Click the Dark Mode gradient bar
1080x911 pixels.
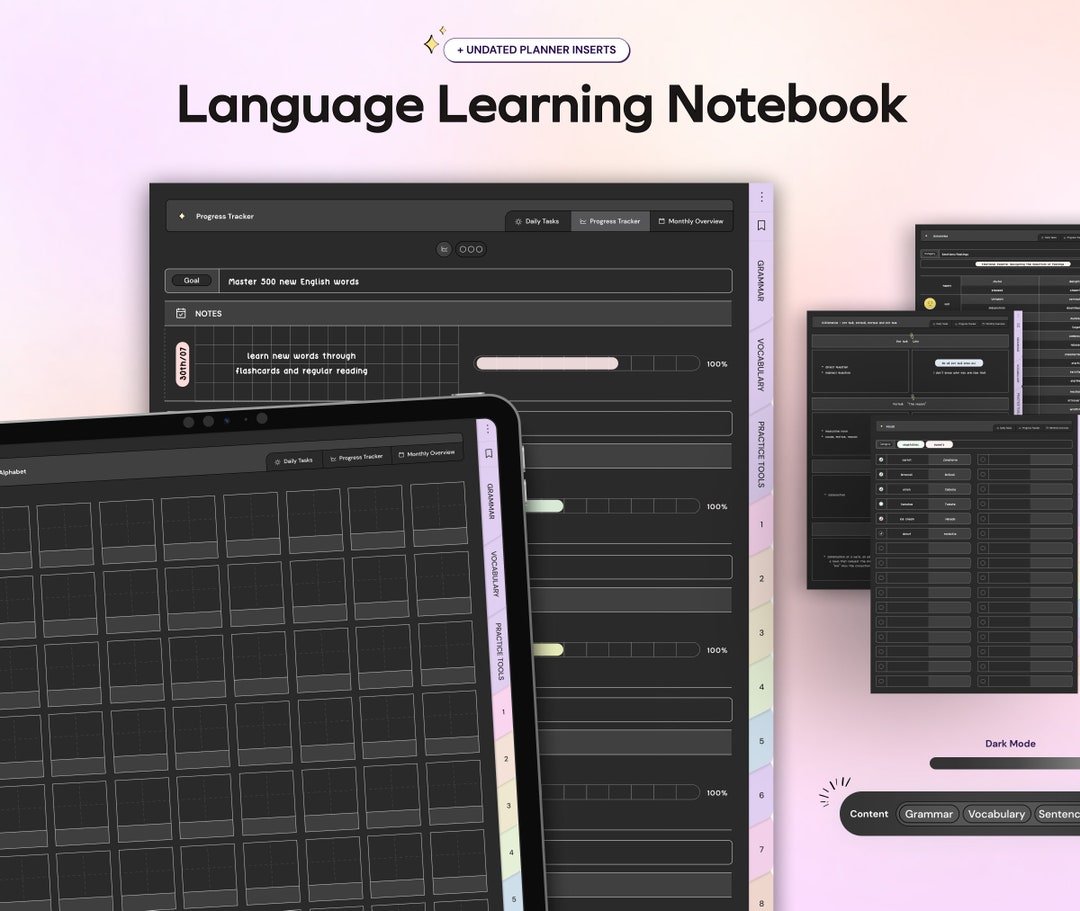point(1005,763)
